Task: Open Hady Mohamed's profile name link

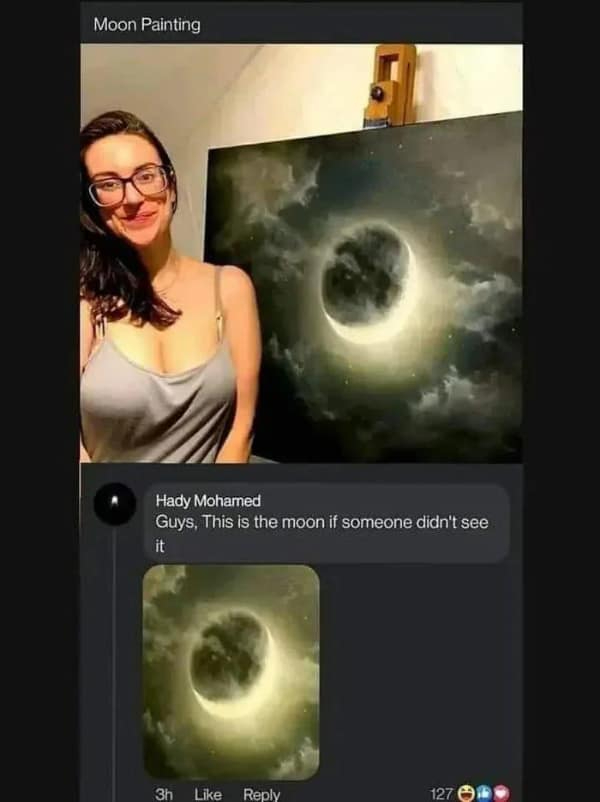Action: [x=208, y=500]
